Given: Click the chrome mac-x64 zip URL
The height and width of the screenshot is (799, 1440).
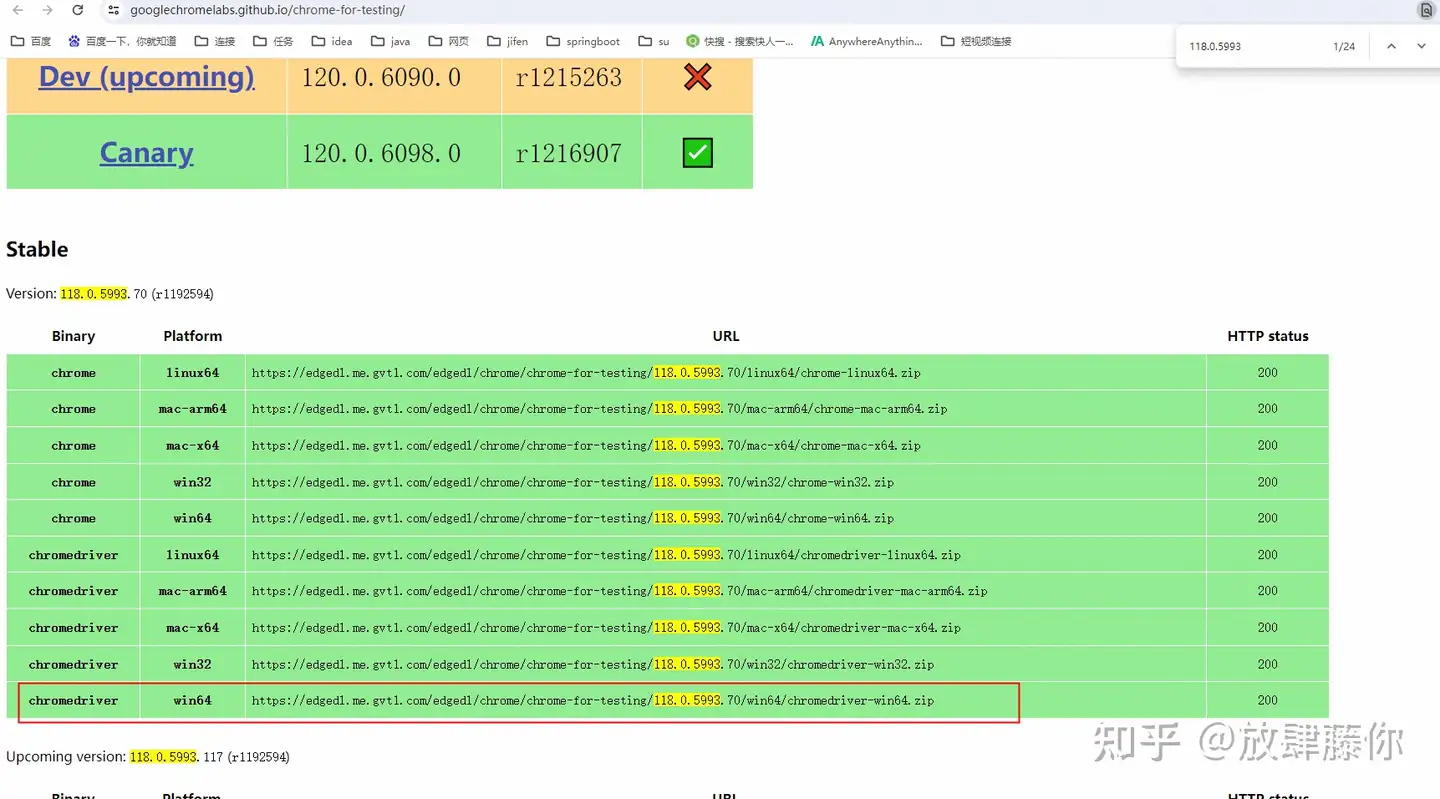Looking at the screenshot, I should tap(586, 446).
